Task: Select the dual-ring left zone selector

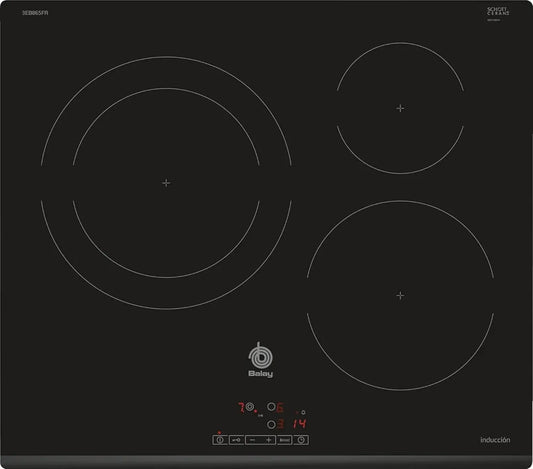Action: click(250, 407)
